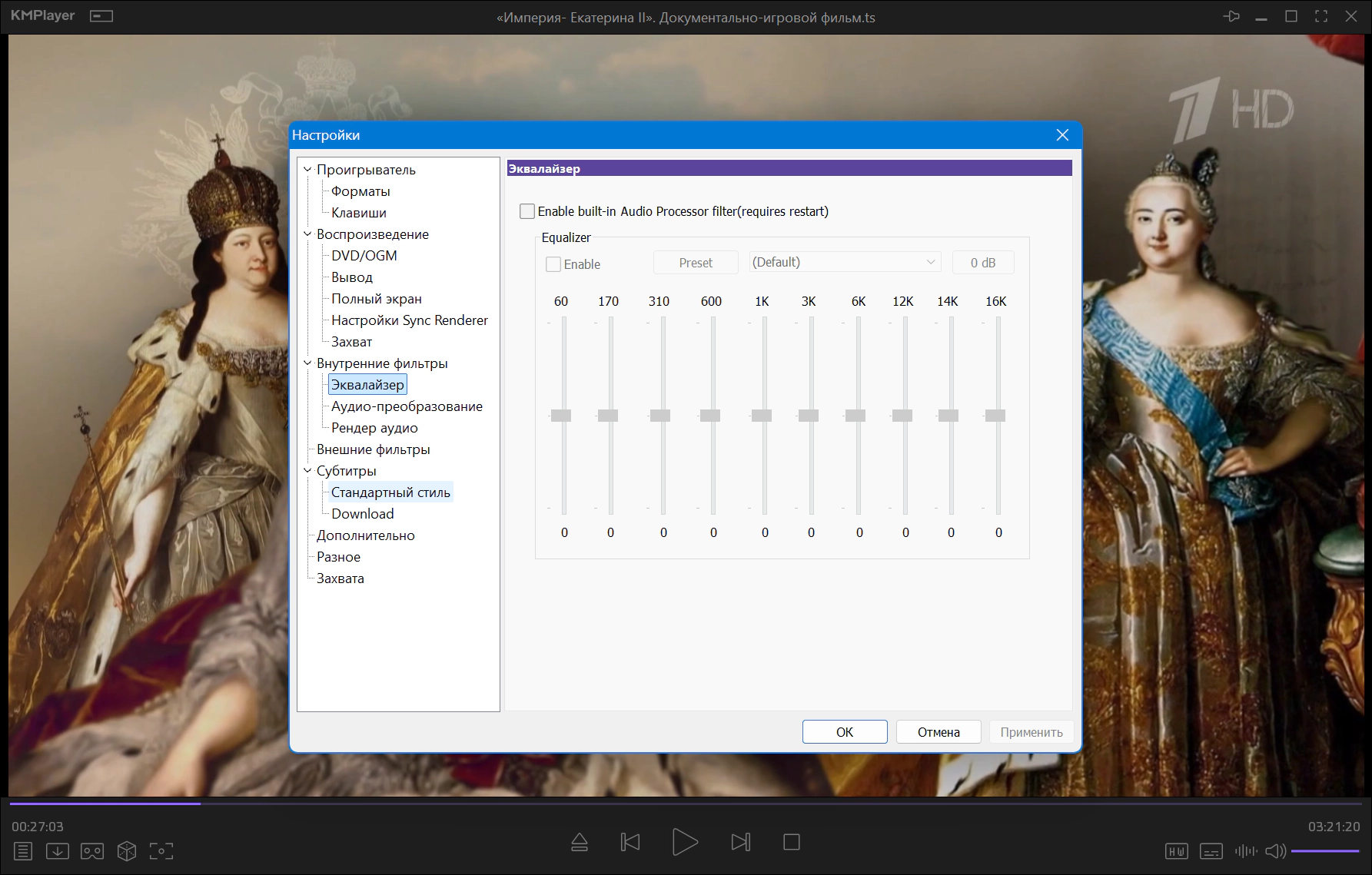
Task: Open Полный экран settings
Action: point(377,299)
